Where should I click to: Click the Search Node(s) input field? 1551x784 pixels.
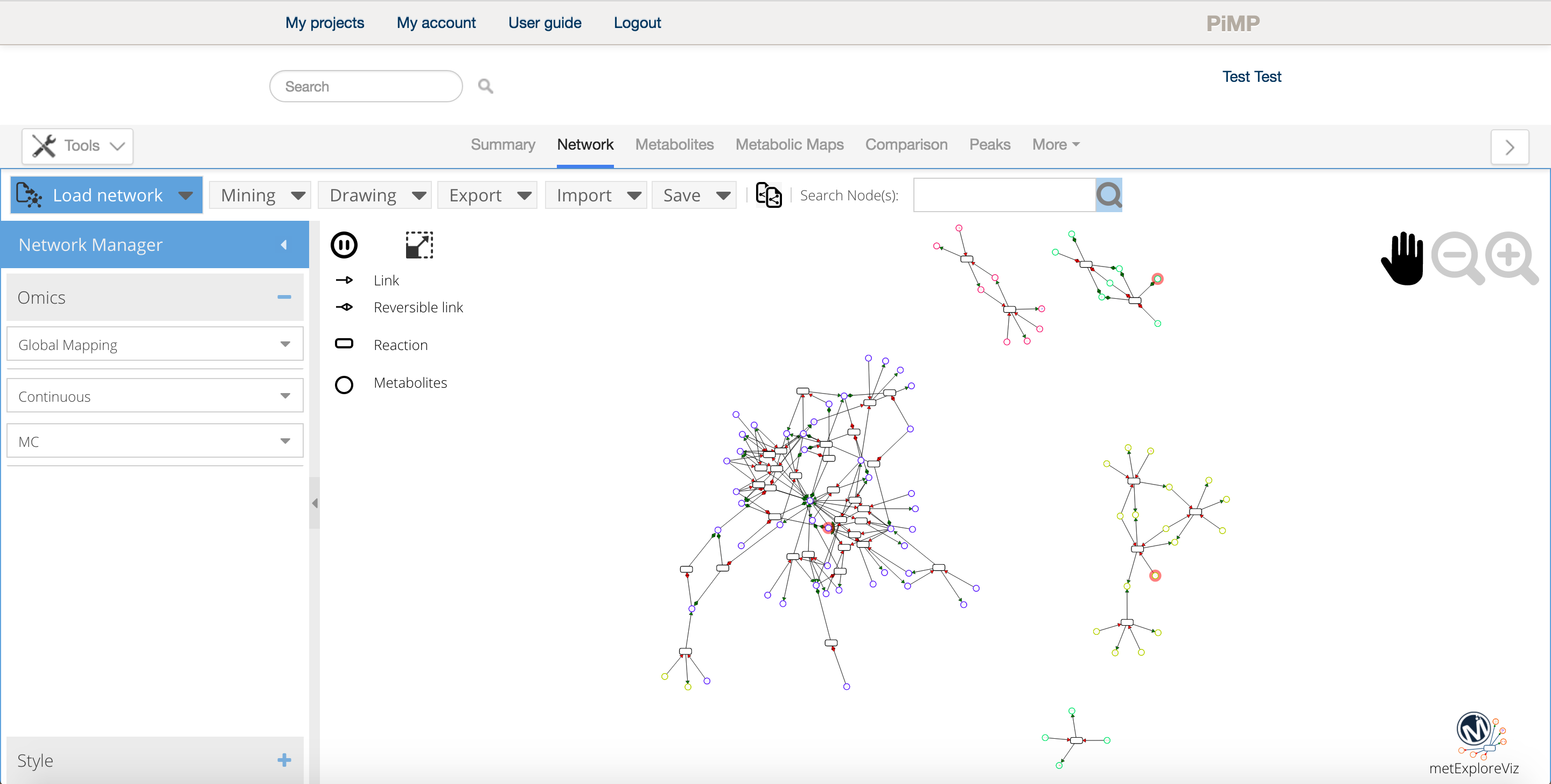click(x=1004, y=195)
